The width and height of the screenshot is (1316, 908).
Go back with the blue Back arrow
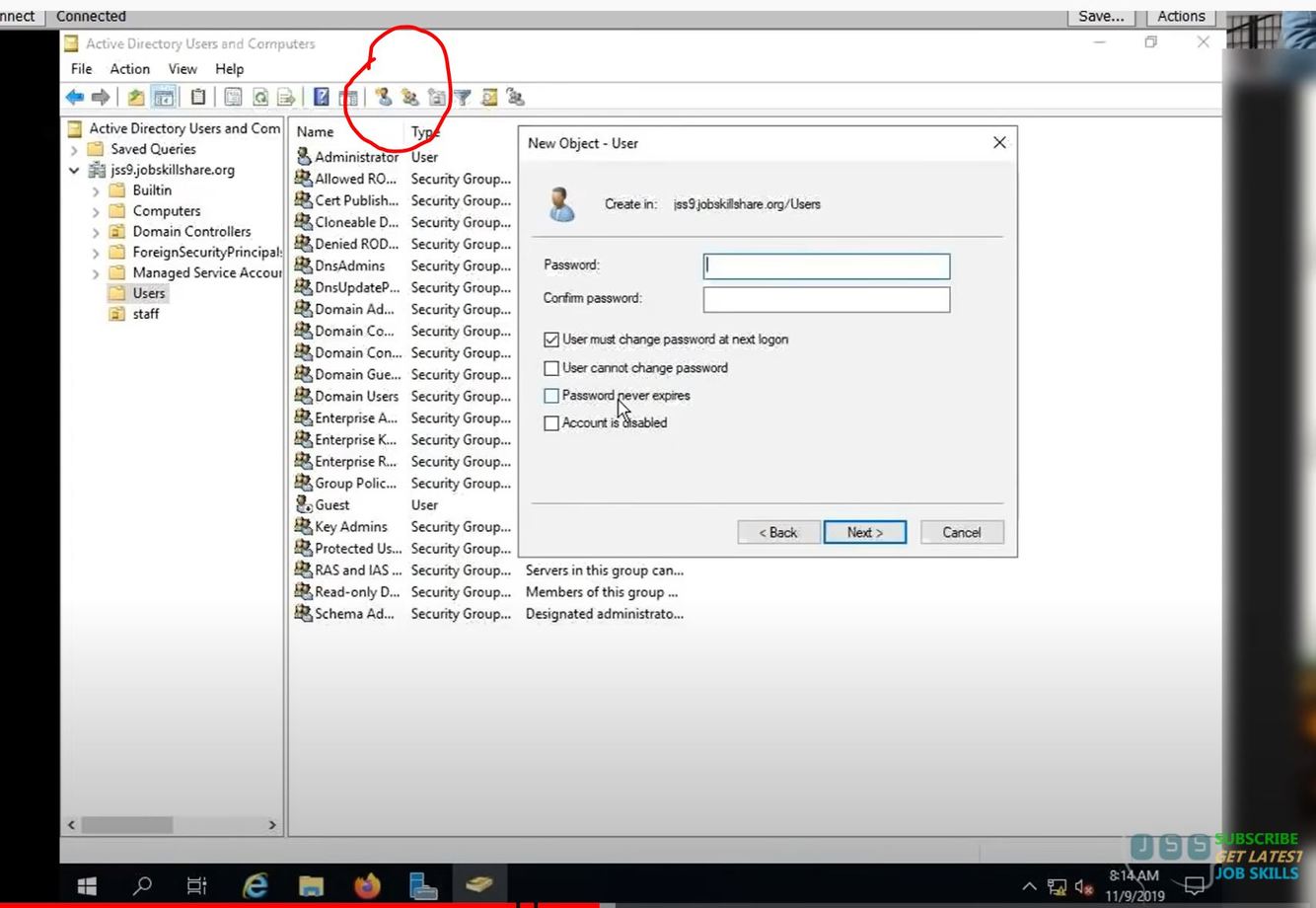pyautogui.click(x=75, y=97)
